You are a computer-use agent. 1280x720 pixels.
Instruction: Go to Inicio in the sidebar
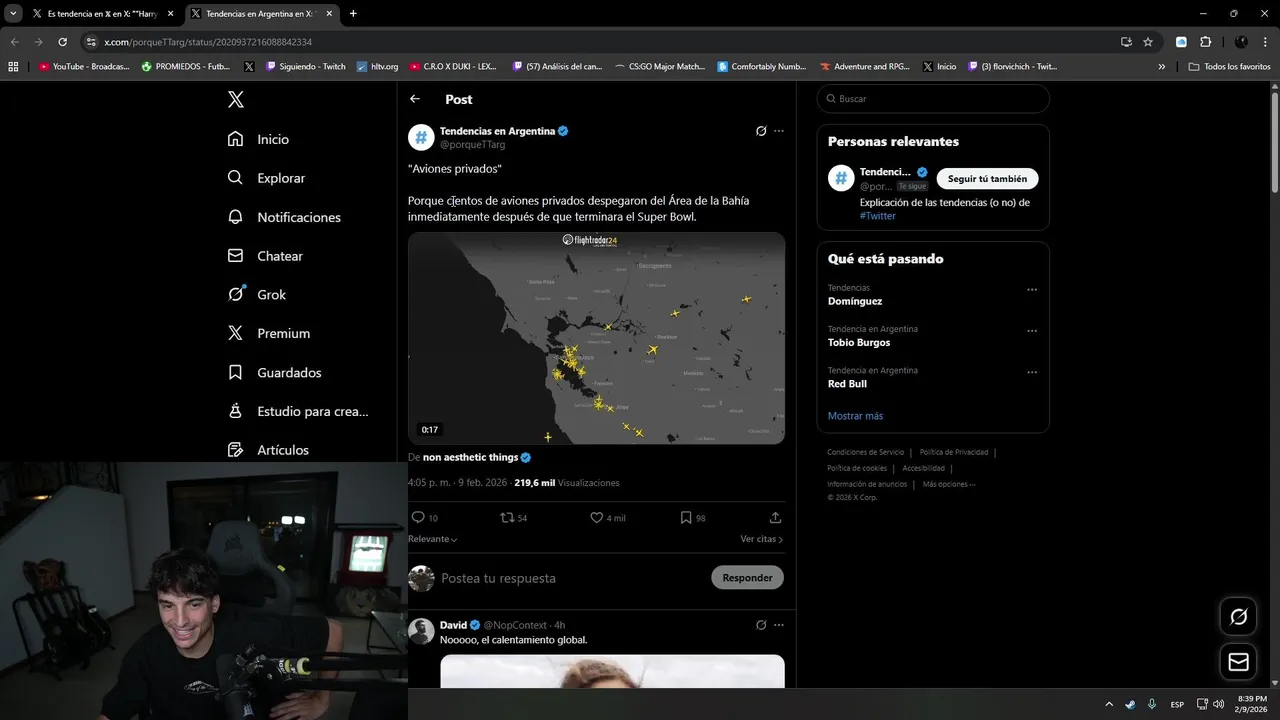(259, 139)
